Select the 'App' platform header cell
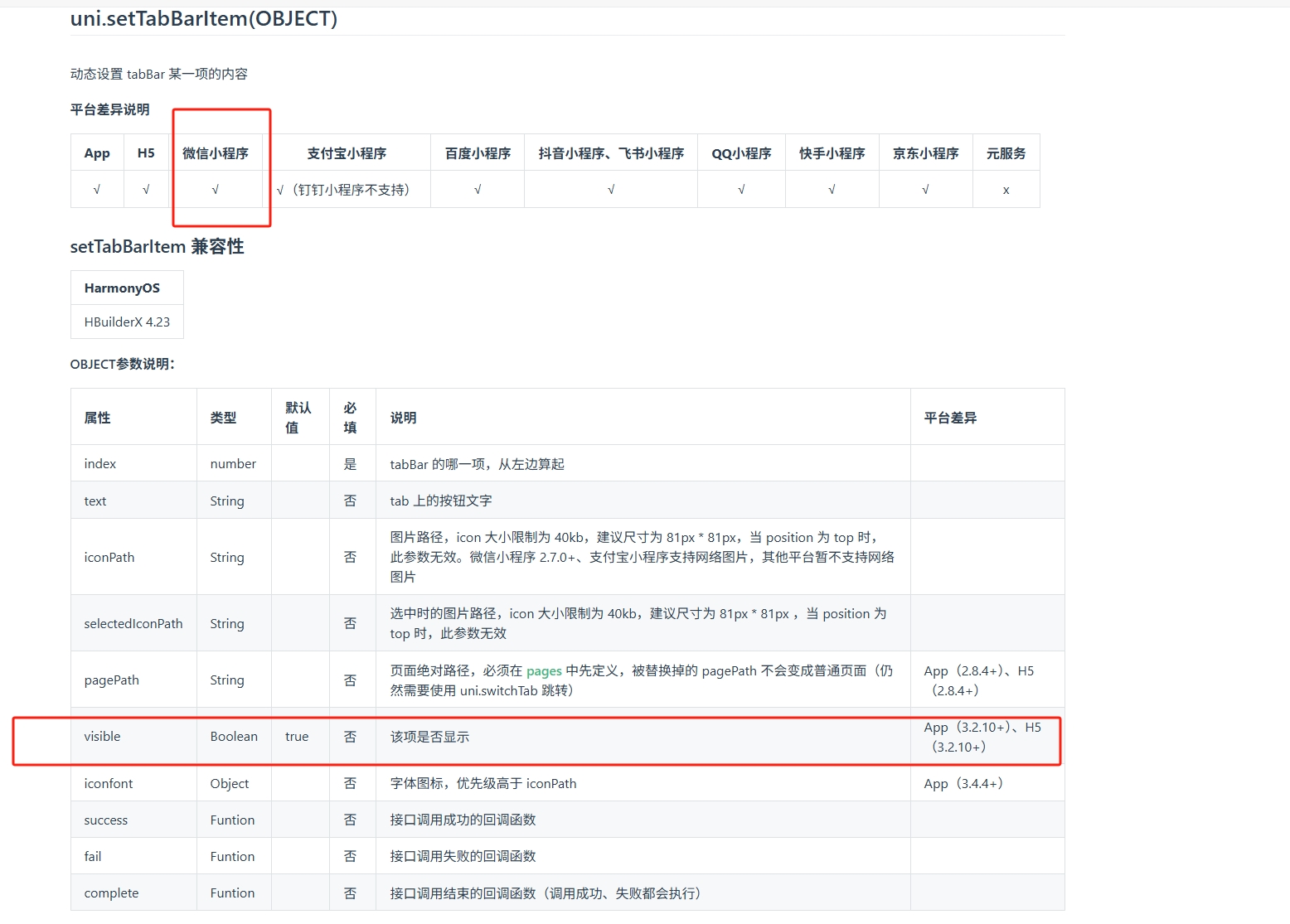1290x924 pixels. click(97, 153)
